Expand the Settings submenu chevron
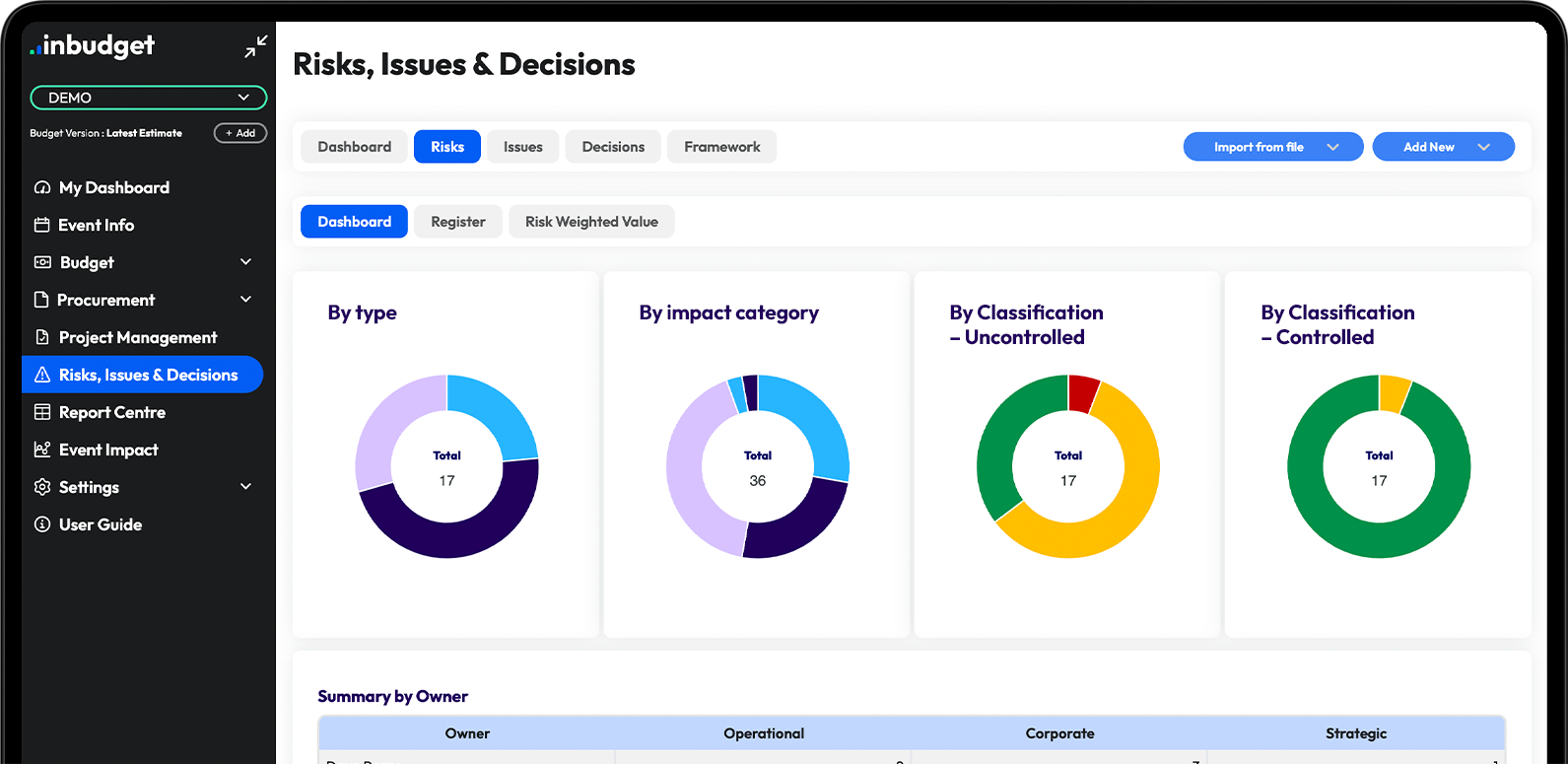Image resolution: width=1568 pixels, height=764 pixels. [246, 487]
